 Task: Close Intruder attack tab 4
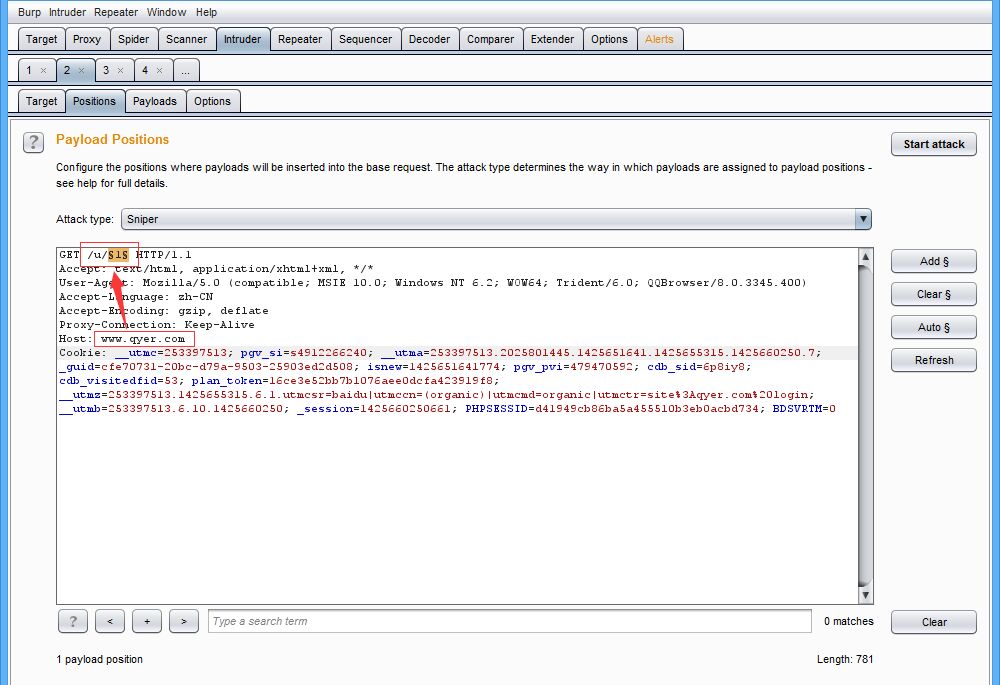tap(159, 71)
